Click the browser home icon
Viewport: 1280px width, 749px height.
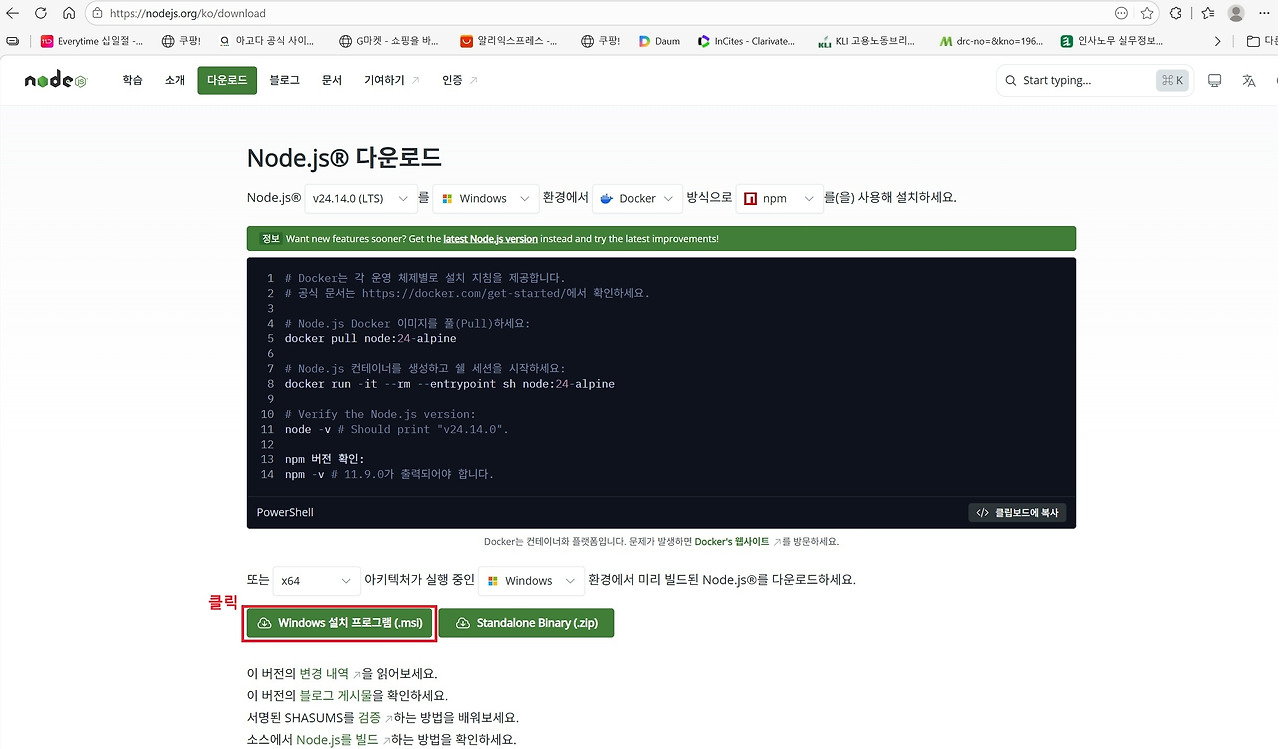[x=69, y=13]
